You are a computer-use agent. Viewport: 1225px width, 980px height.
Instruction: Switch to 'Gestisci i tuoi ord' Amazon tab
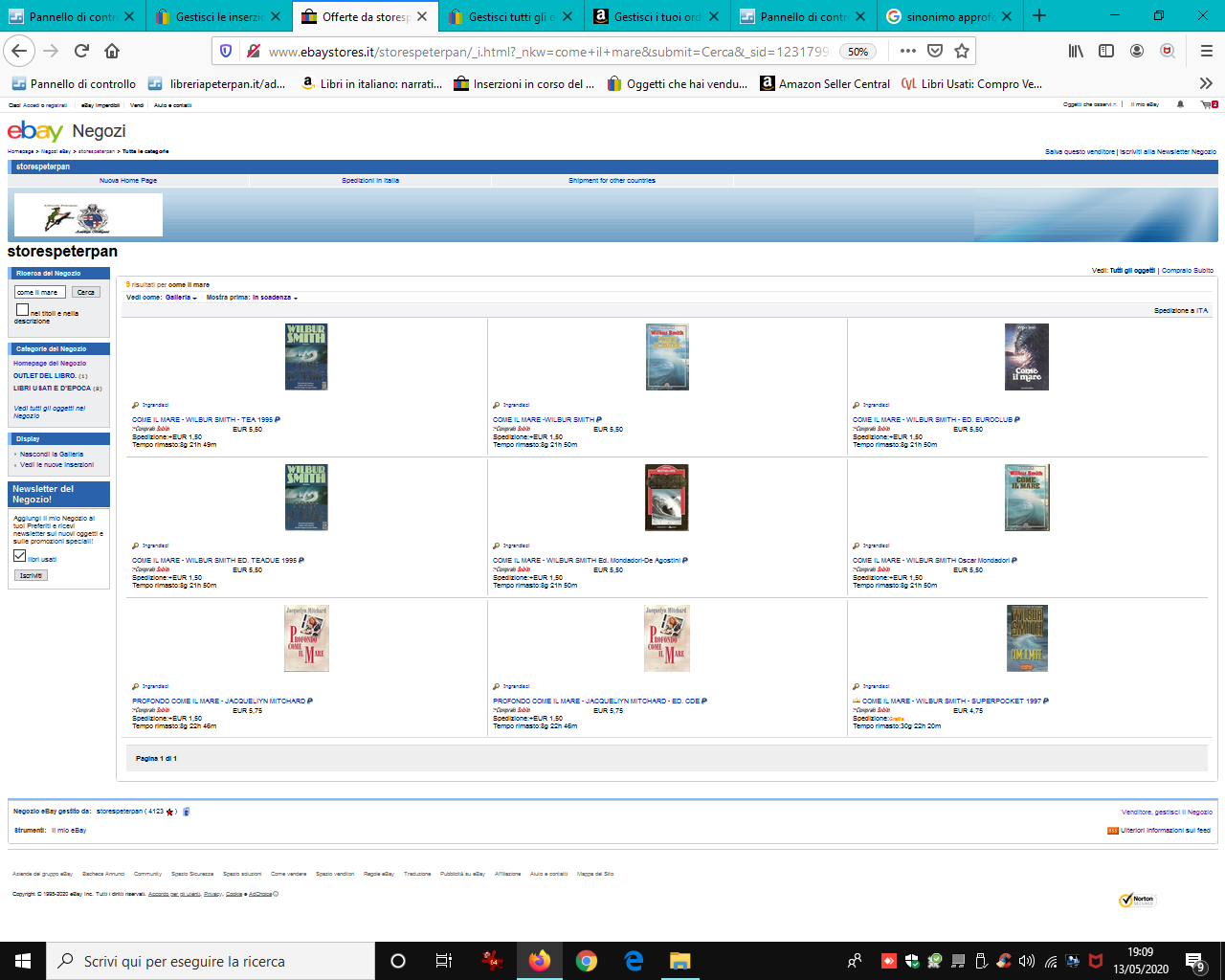point(658,16)
